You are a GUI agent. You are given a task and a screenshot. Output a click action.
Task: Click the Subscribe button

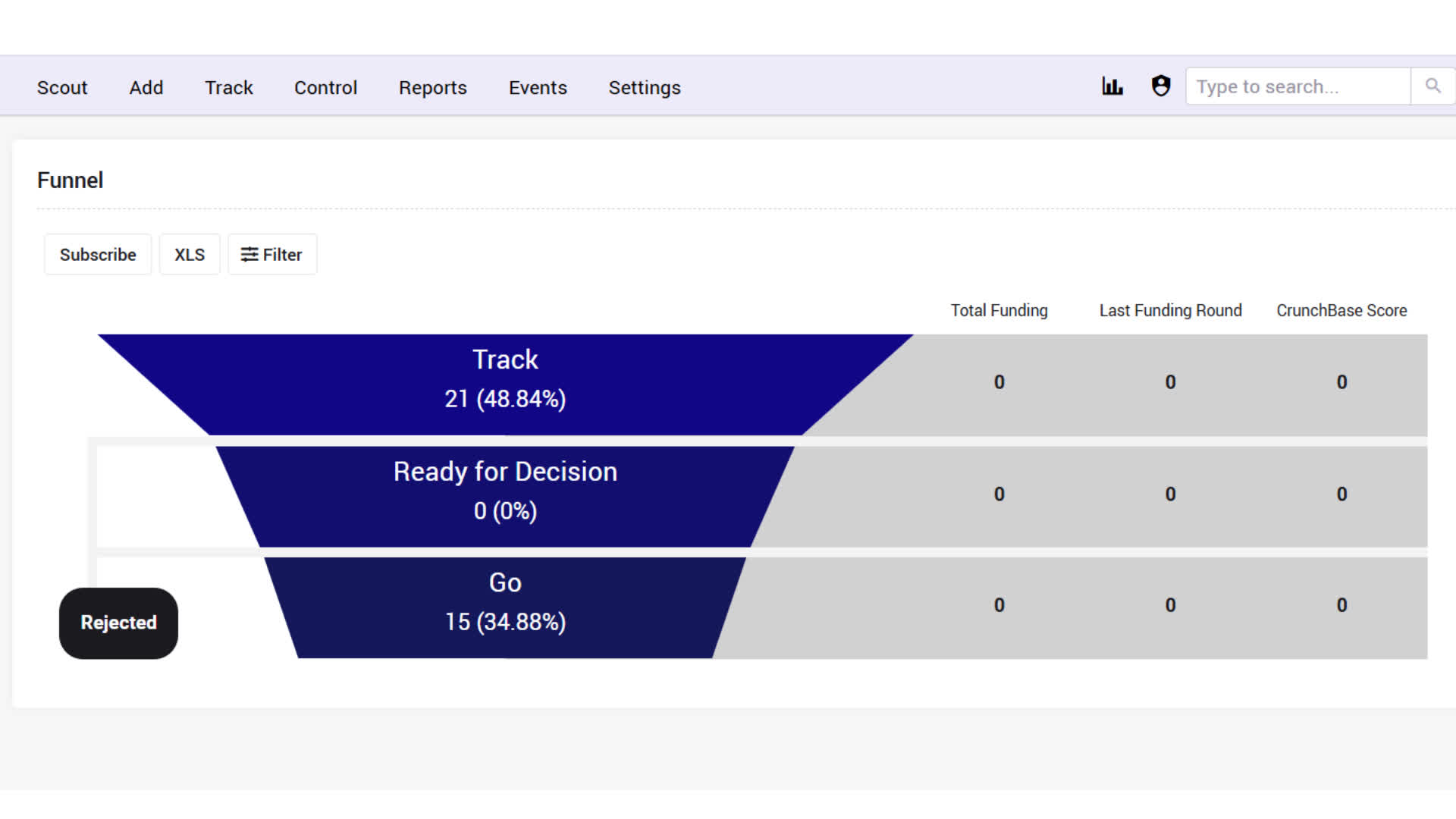click(98, 255)
